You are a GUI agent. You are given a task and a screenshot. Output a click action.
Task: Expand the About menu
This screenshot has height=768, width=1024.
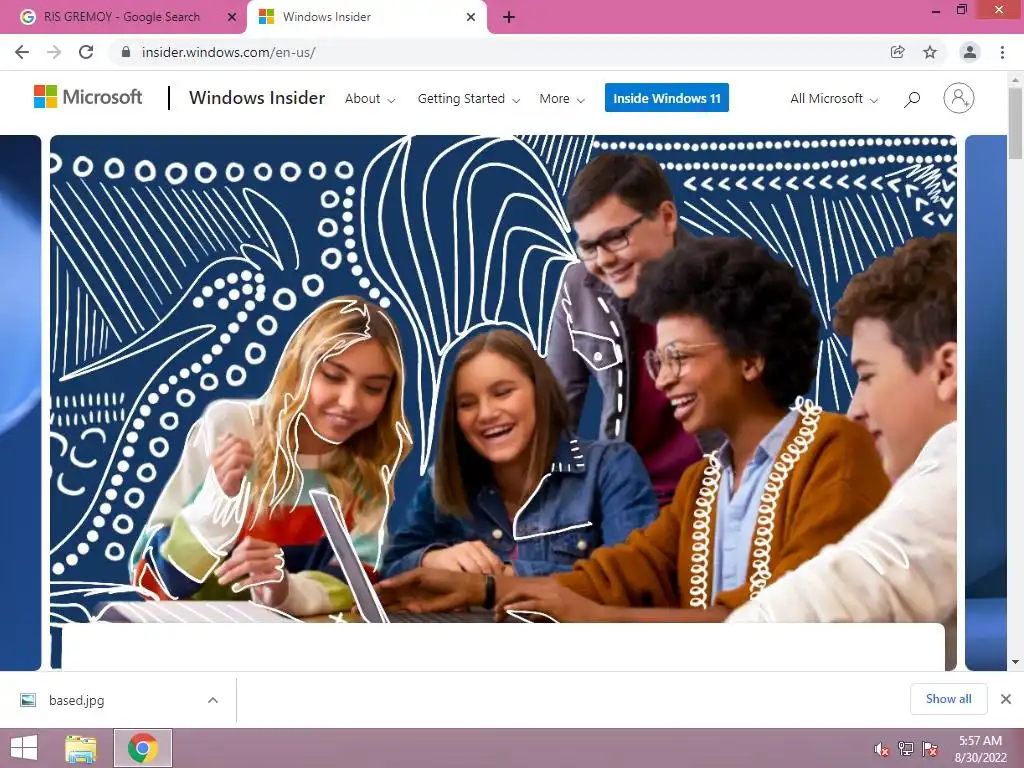370,99
